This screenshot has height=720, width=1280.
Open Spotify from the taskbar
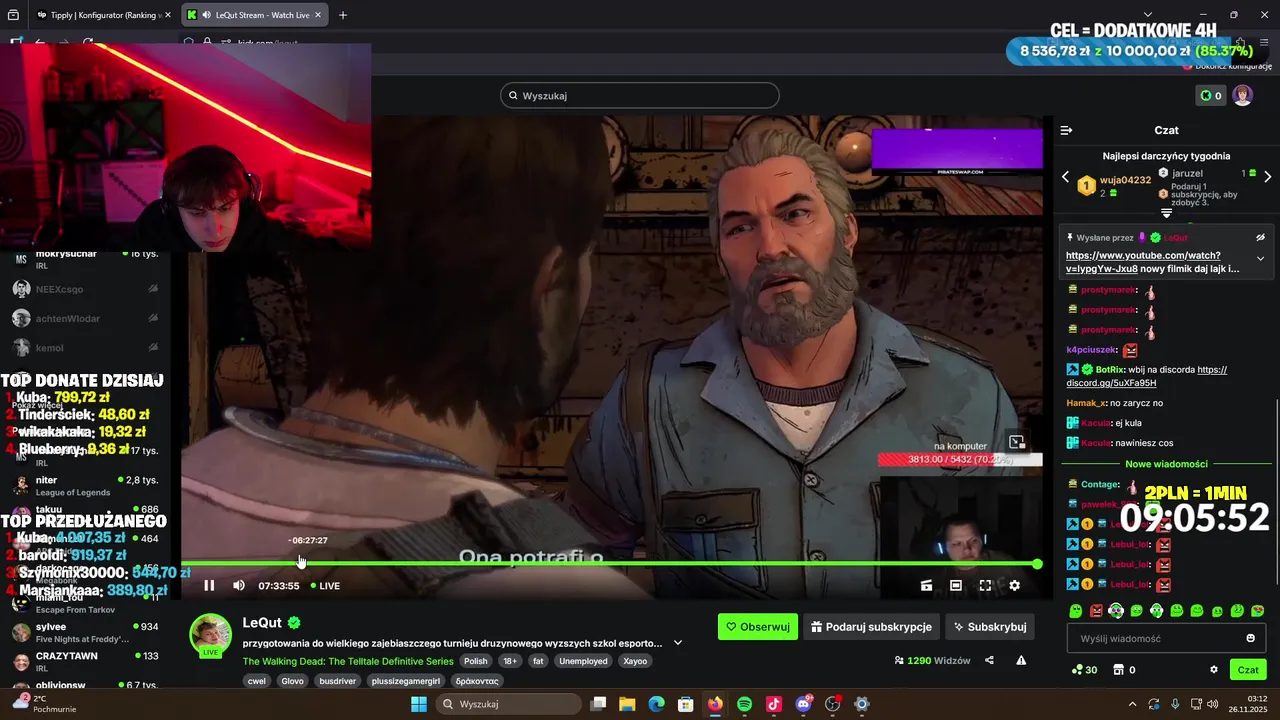[x=744, y=704]
